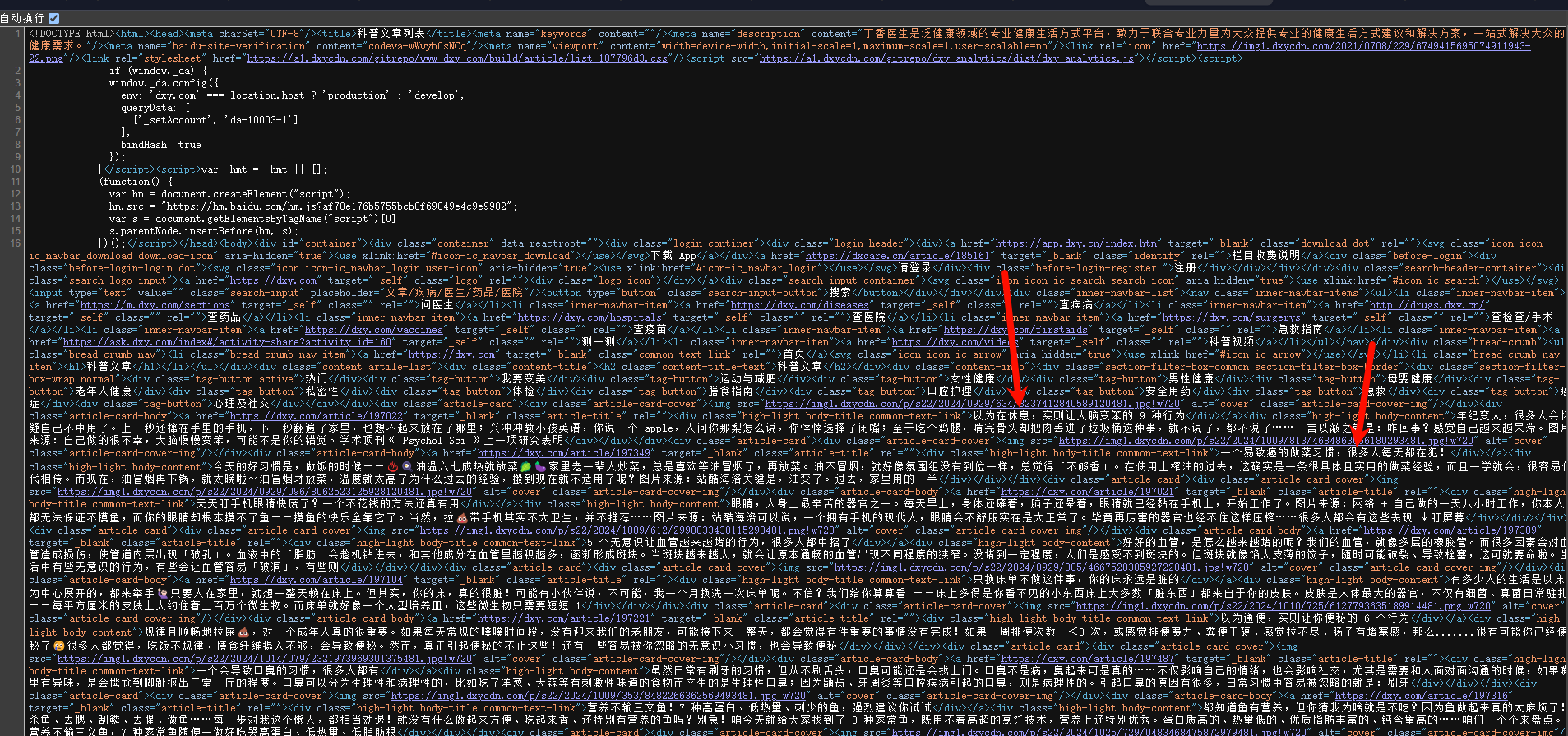Click line number 1 in the gutter
The height and width of the screenshot is (736, 1568).
(17, 34)
